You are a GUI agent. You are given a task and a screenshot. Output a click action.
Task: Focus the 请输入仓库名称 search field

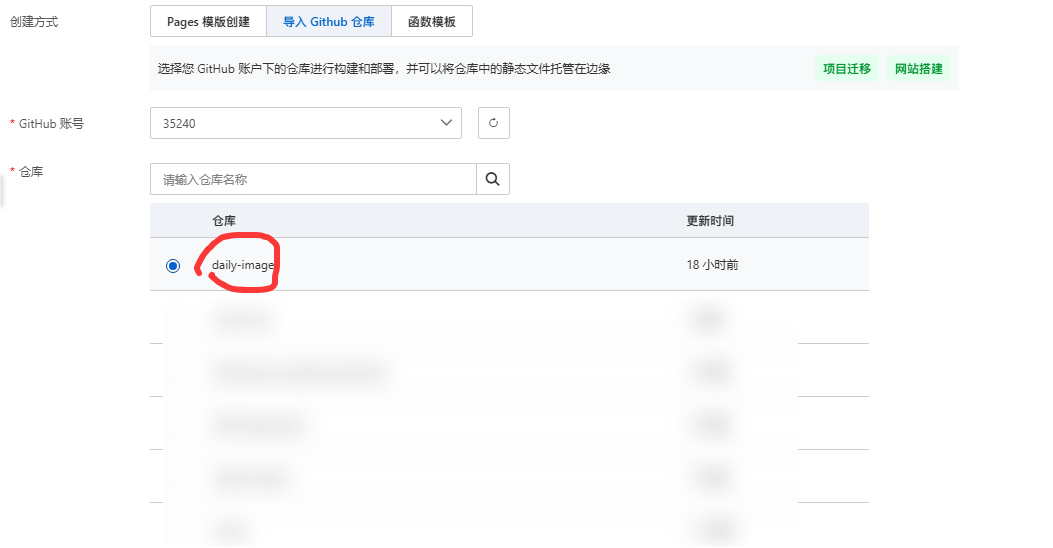coord(313,179)
